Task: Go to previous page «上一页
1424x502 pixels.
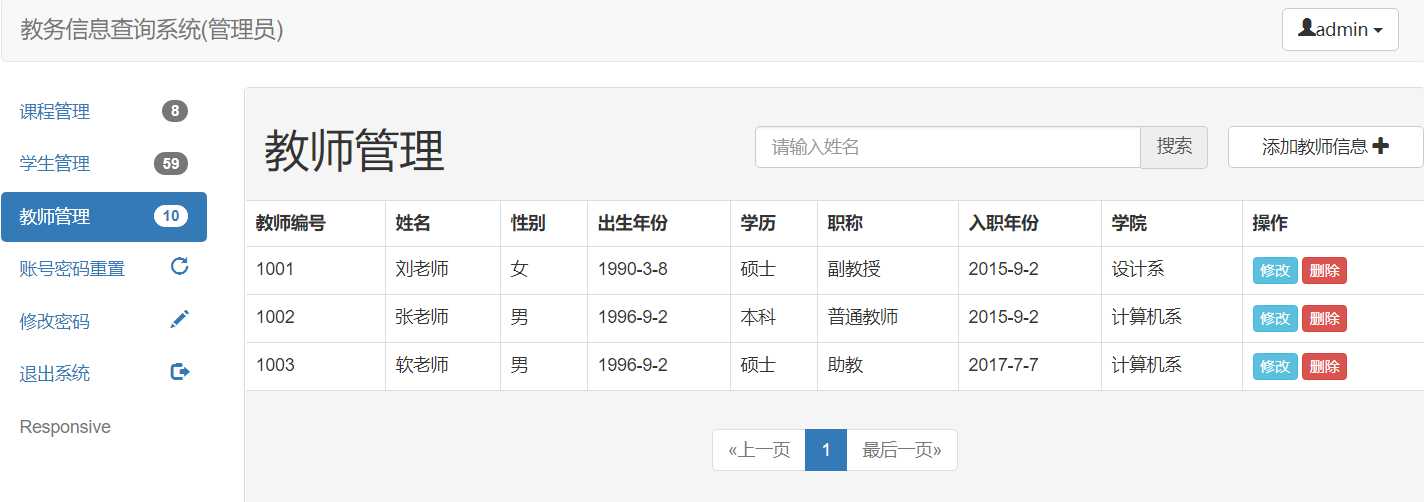Action: 759,450
